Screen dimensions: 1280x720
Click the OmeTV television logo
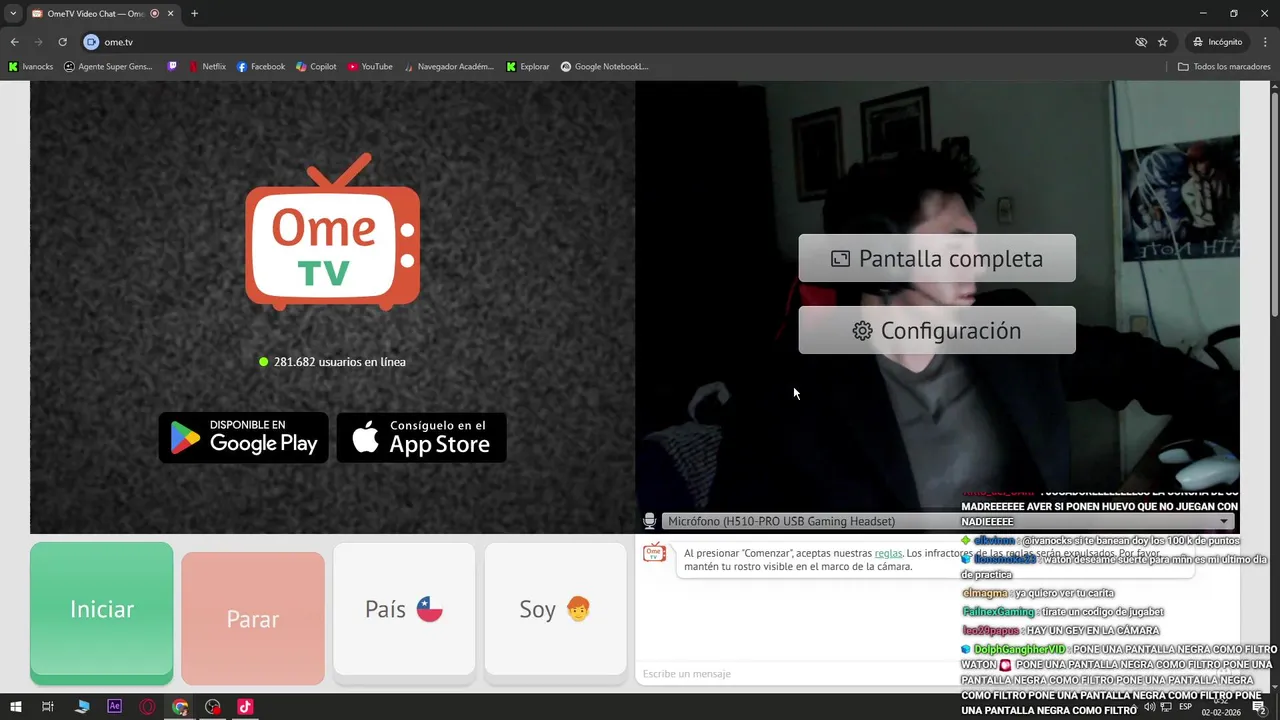pyautogui.click(x=333, y=231)
